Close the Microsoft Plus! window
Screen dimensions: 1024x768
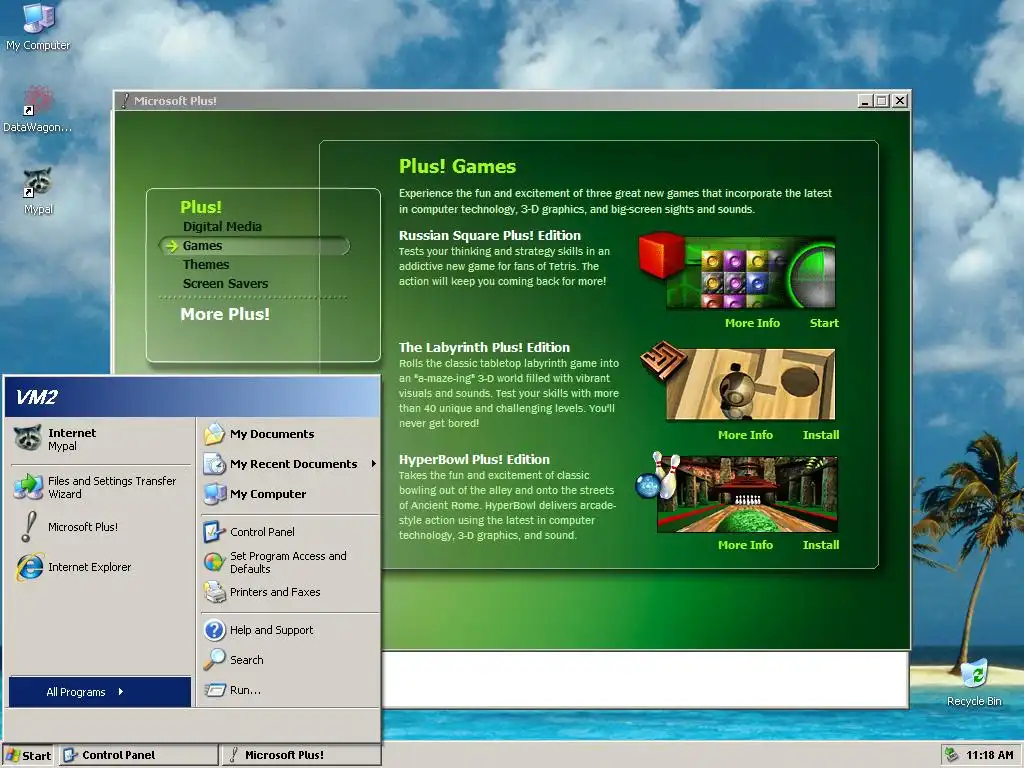(900, 101)
